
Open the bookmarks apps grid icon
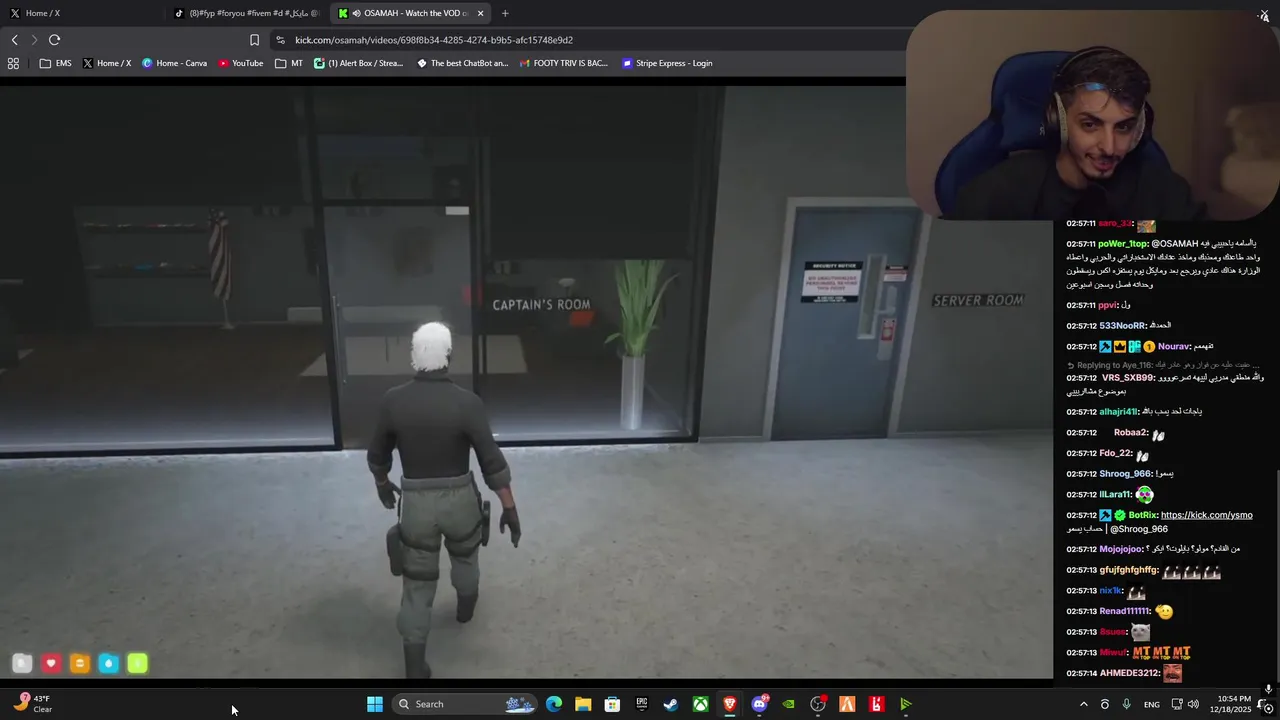[x=13, y=63]
